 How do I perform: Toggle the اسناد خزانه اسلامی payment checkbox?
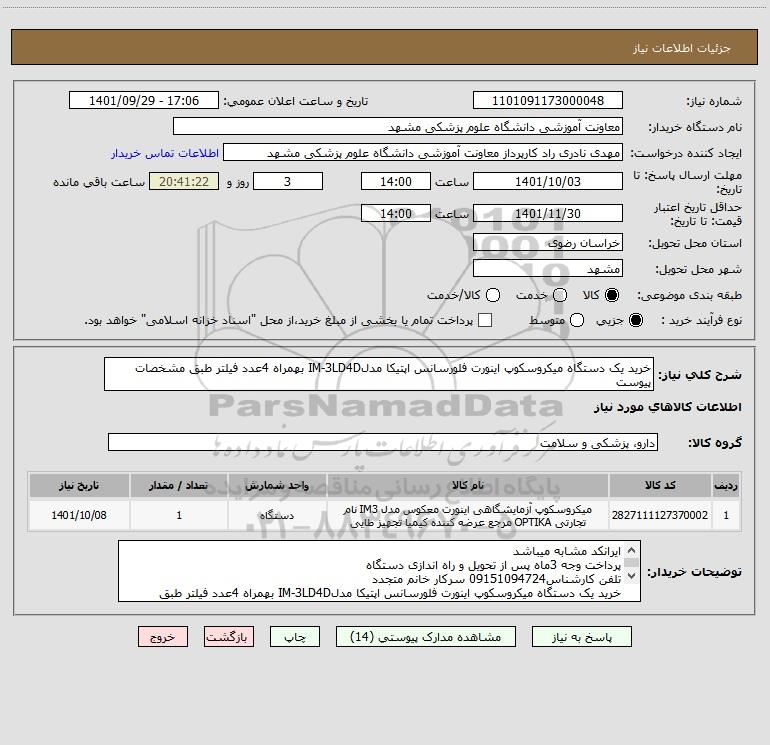485,320
